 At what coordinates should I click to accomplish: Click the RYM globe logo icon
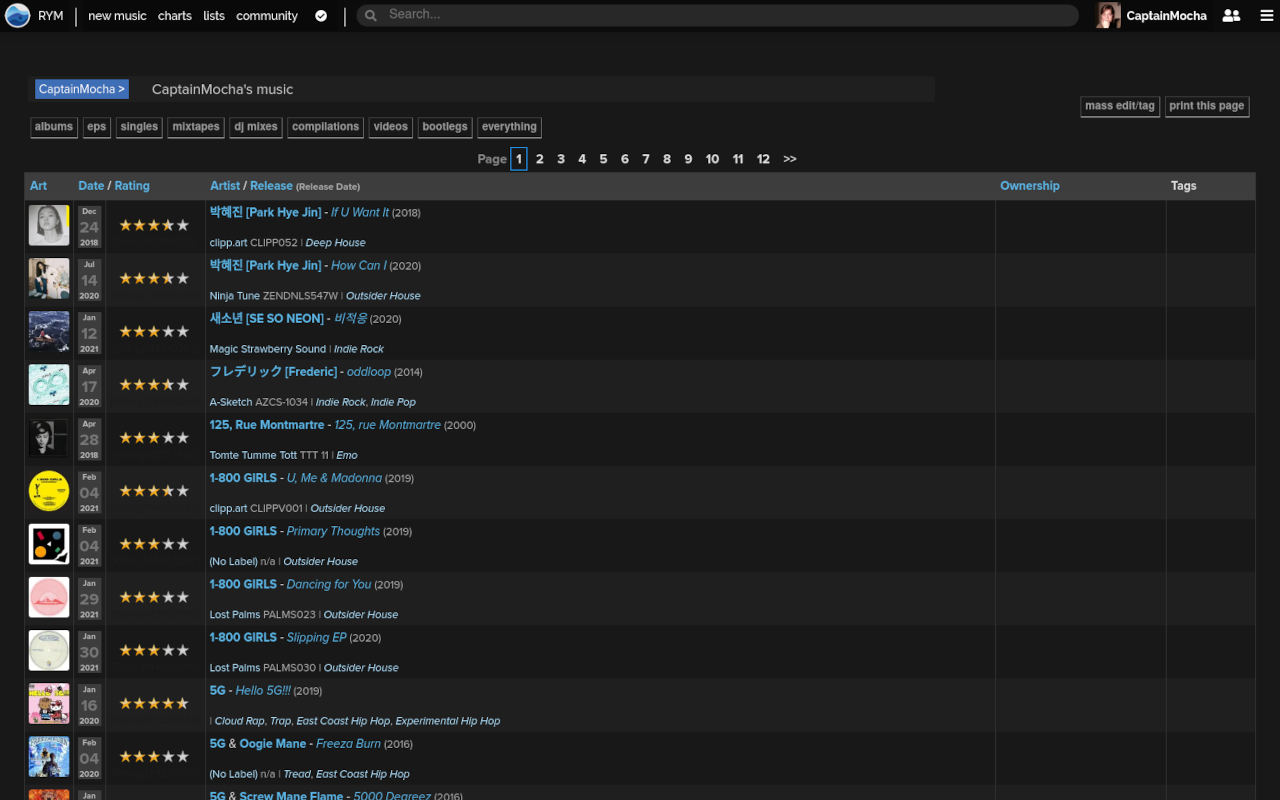click(x=17, y=15)
